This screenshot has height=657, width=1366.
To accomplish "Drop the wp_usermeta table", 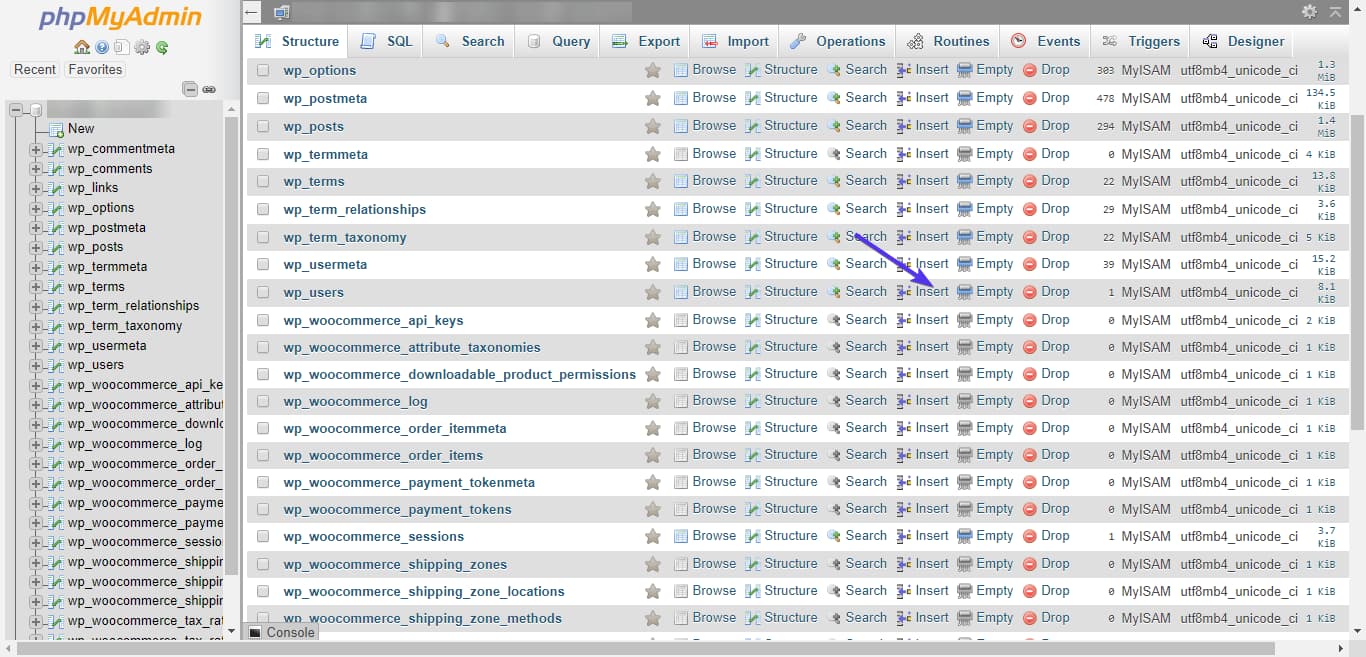I will [1054, 263].
